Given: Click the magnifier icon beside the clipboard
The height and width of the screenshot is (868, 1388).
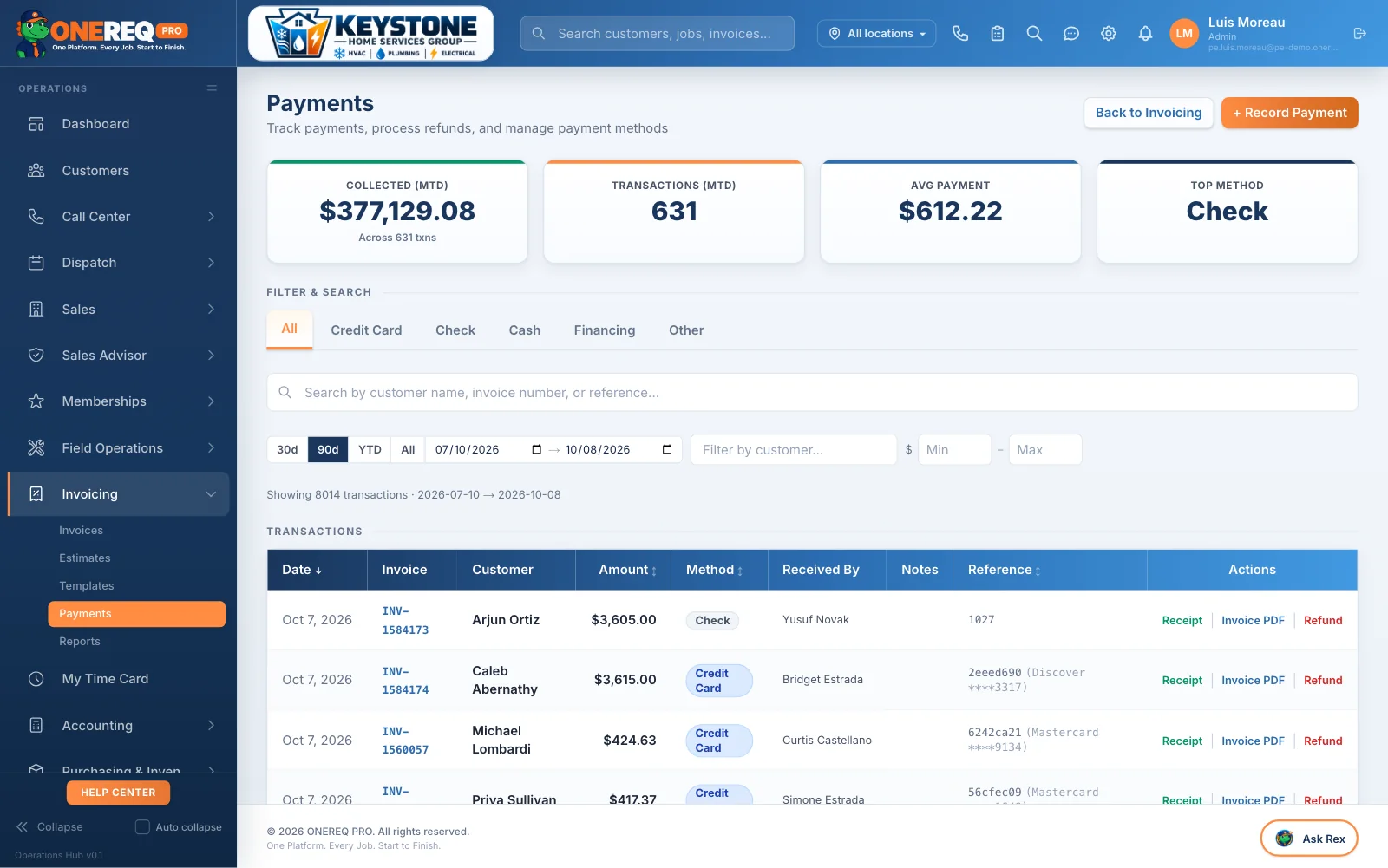Looking at the screenshot, I should [x=1034, y=33].
